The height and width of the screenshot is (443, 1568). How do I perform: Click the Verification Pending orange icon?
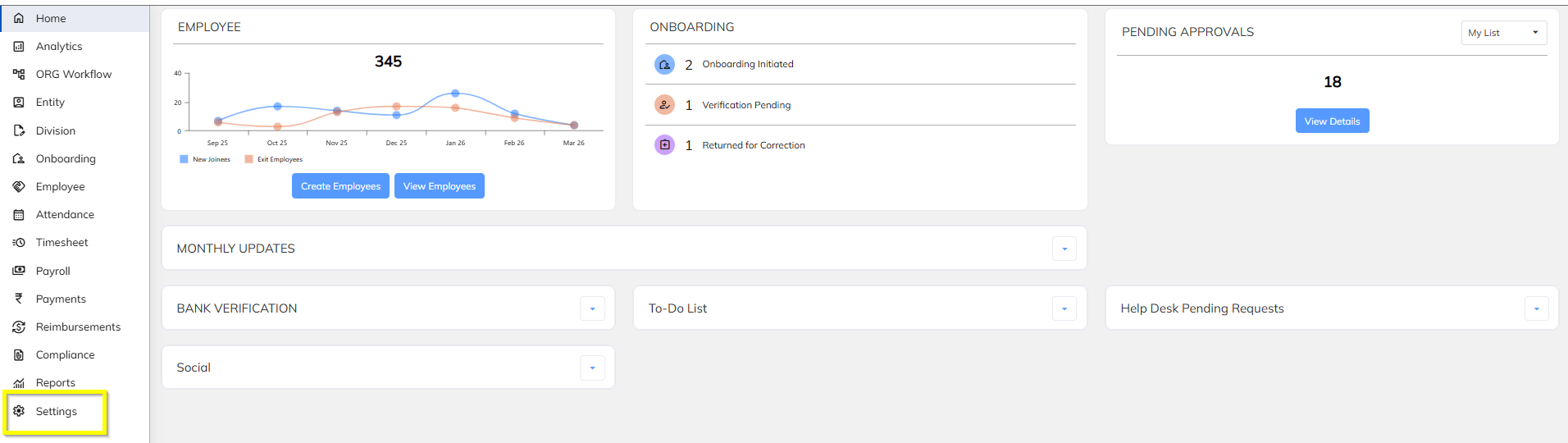[664, 105]
